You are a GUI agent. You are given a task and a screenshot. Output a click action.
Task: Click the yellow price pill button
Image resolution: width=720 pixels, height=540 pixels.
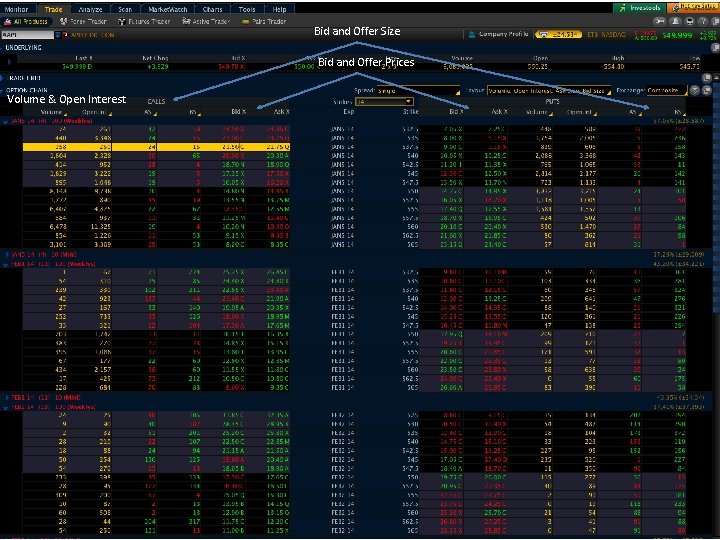point(558,34)
